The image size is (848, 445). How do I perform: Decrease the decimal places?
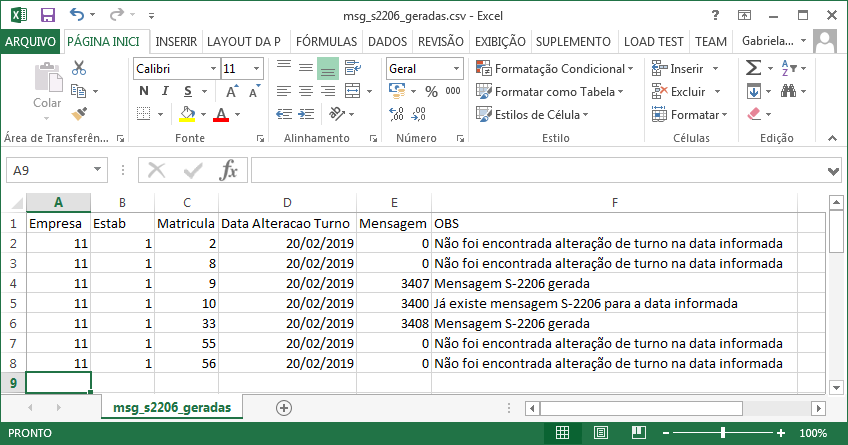tap(419, 114)
